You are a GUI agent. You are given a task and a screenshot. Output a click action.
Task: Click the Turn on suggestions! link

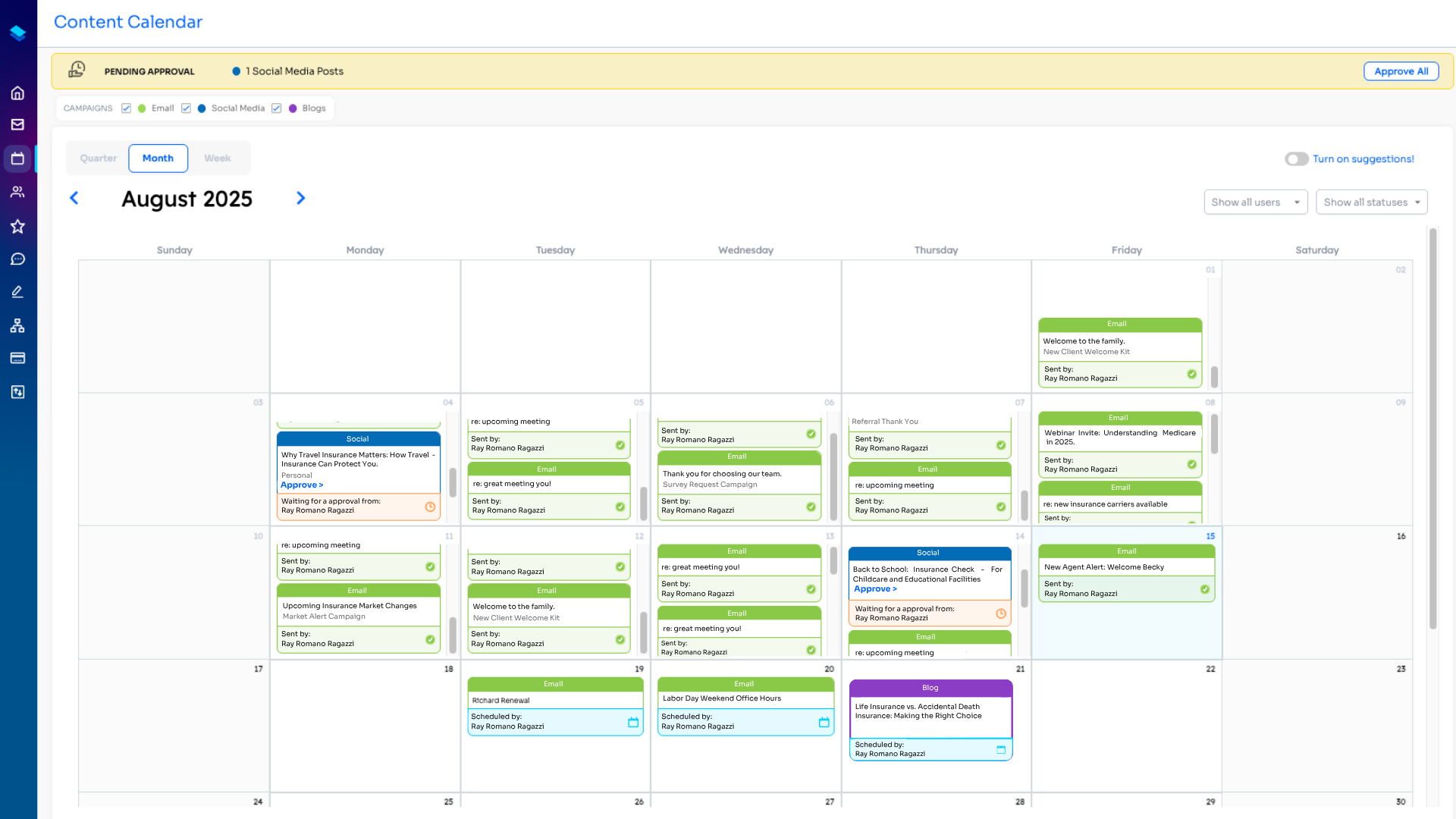tap(1363, 159)
